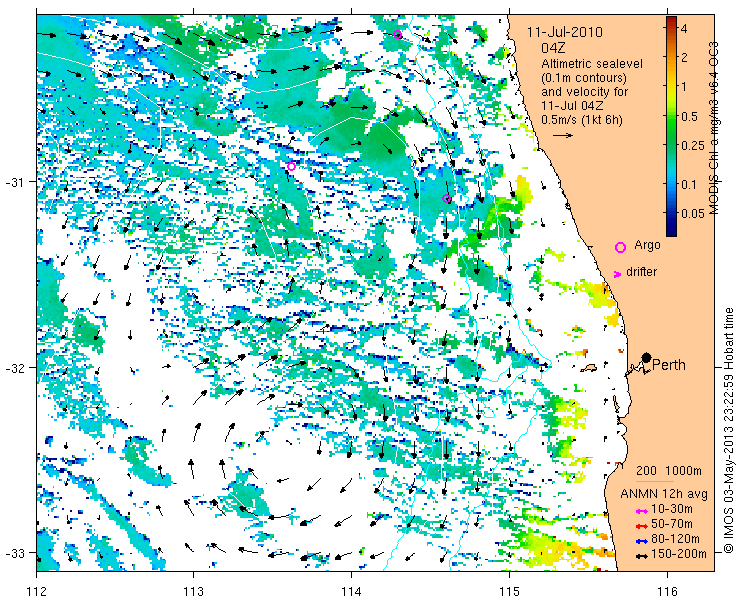
Task: Click the magenta 10-30m legend arrow
Action: (641, 511)
